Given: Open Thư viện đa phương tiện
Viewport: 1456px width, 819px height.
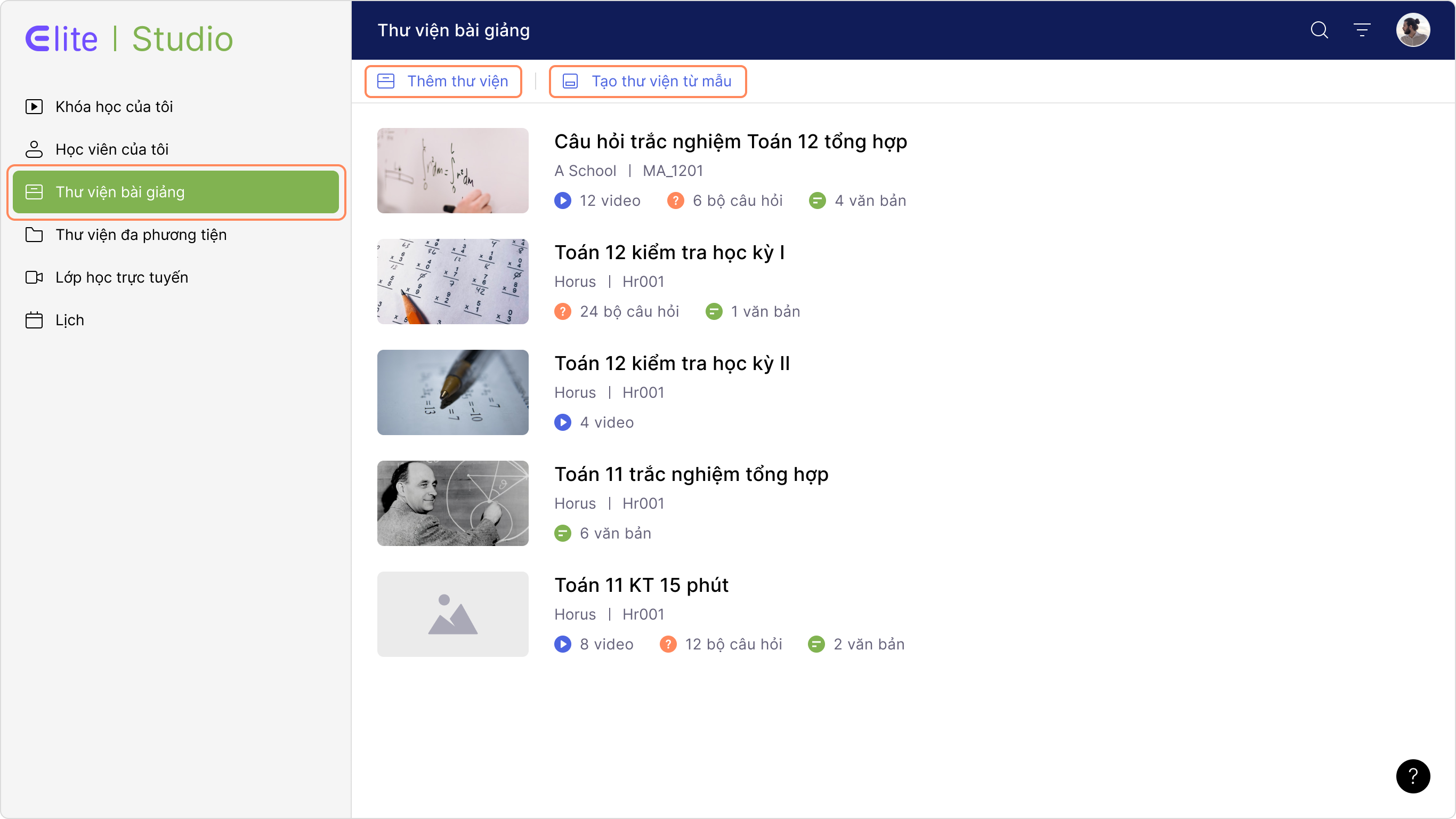Looking at the screenshot, I should (x=141, y=235).
